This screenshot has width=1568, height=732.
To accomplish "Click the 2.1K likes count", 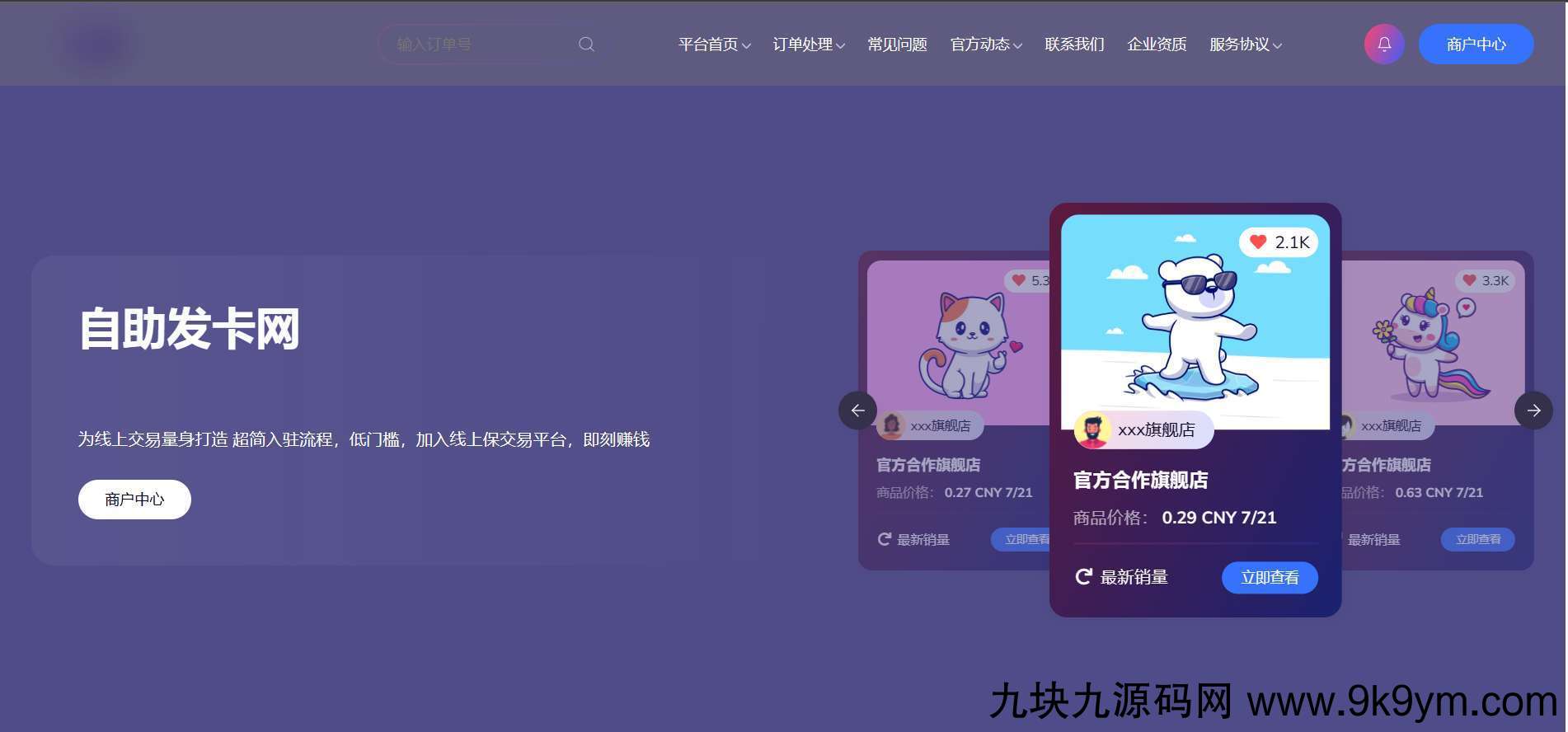I will pyautogui.click(x=1292, y=242).
